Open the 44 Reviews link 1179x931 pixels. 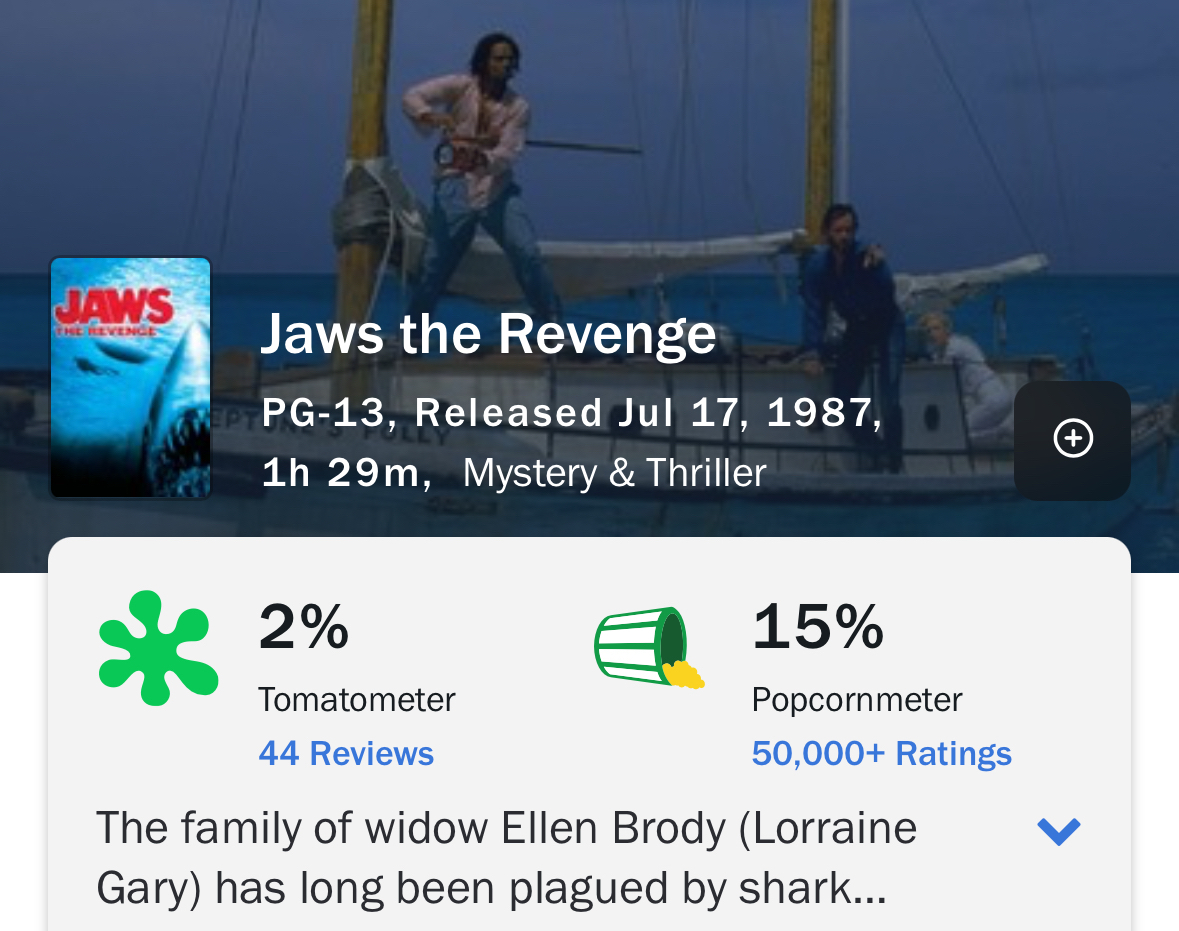(346, 753)
